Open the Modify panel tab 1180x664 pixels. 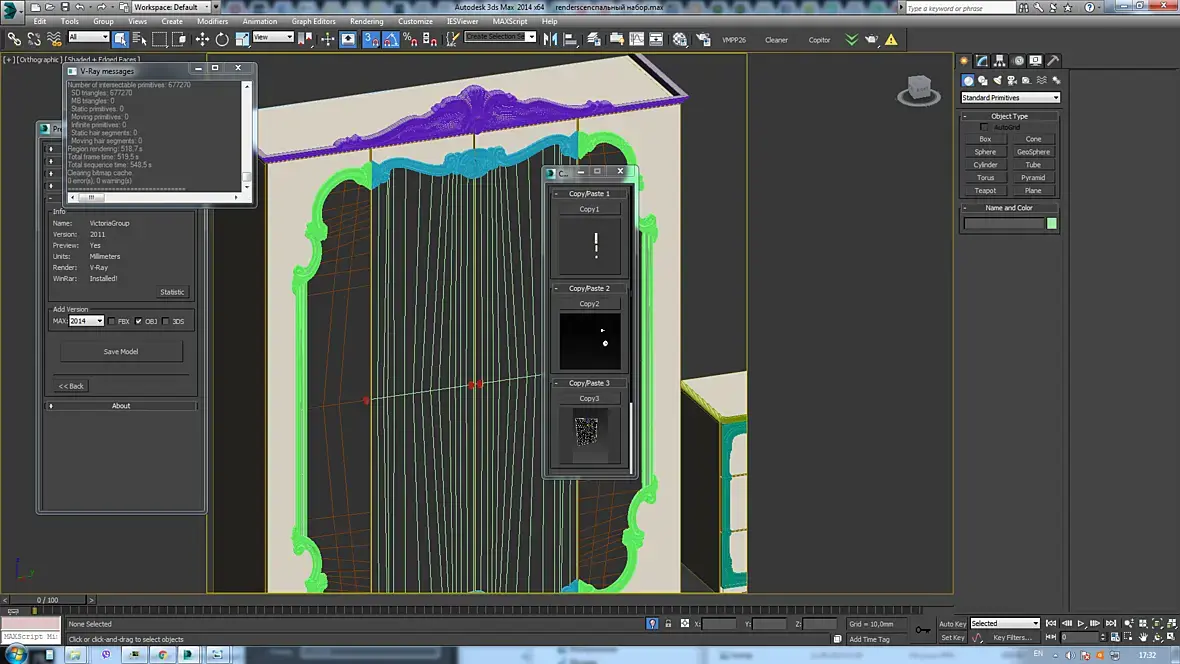point(983,61)
